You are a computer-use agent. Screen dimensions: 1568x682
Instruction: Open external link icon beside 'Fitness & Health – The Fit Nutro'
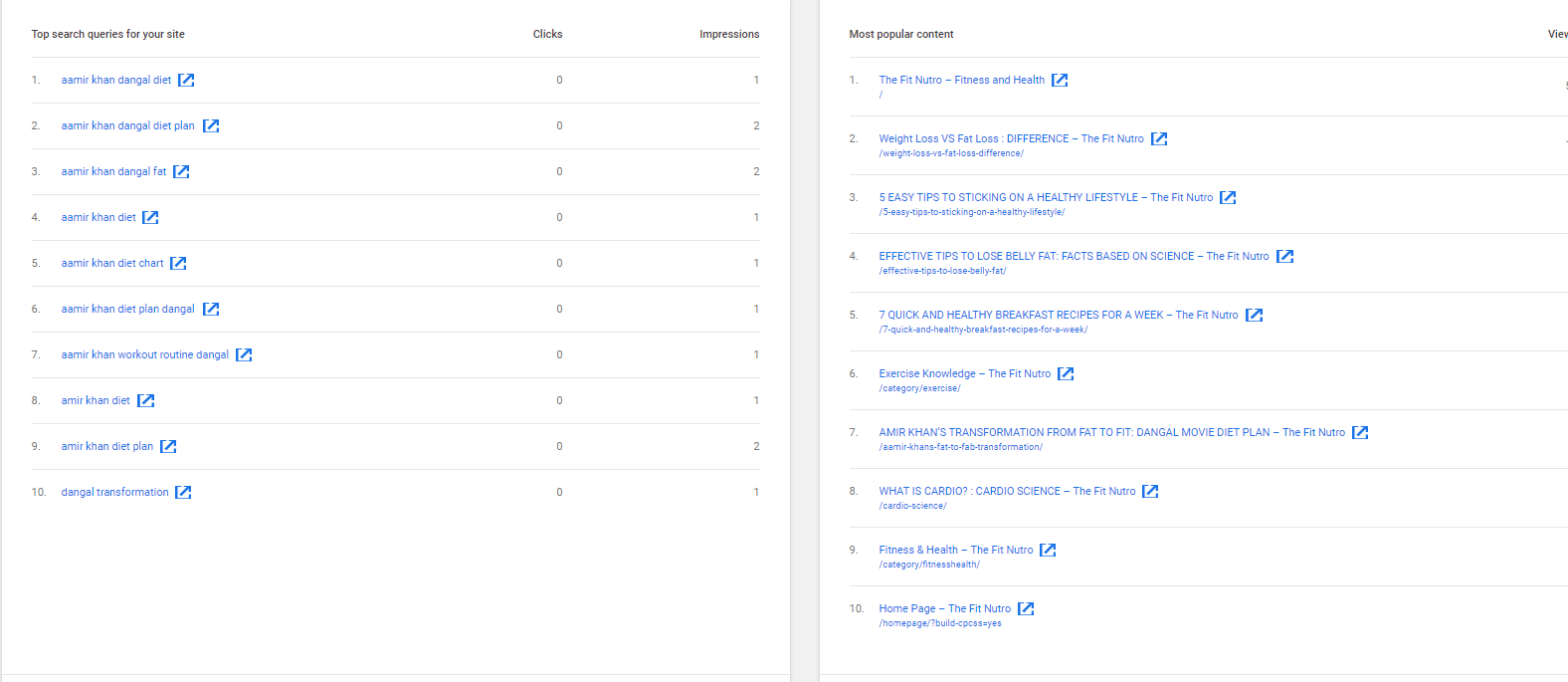[x=1048, y=550]
